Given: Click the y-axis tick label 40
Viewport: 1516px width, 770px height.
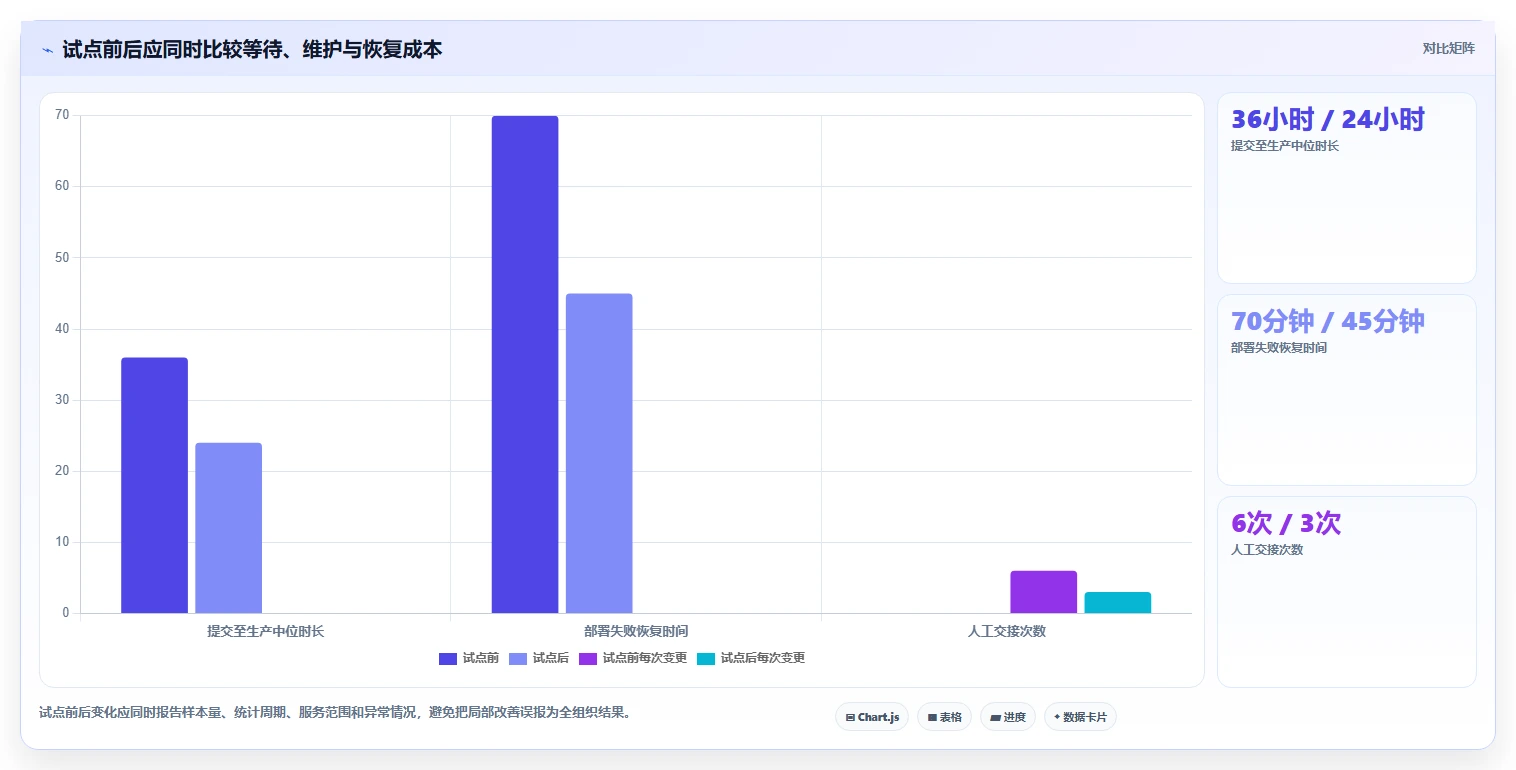Looking at the screenshot, I should [62, 329].
